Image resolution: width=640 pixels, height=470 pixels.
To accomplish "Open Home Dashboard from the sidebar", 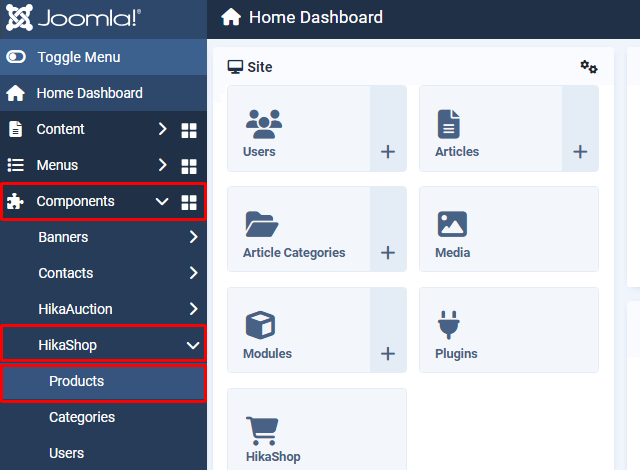I will [x=103, y=93].
